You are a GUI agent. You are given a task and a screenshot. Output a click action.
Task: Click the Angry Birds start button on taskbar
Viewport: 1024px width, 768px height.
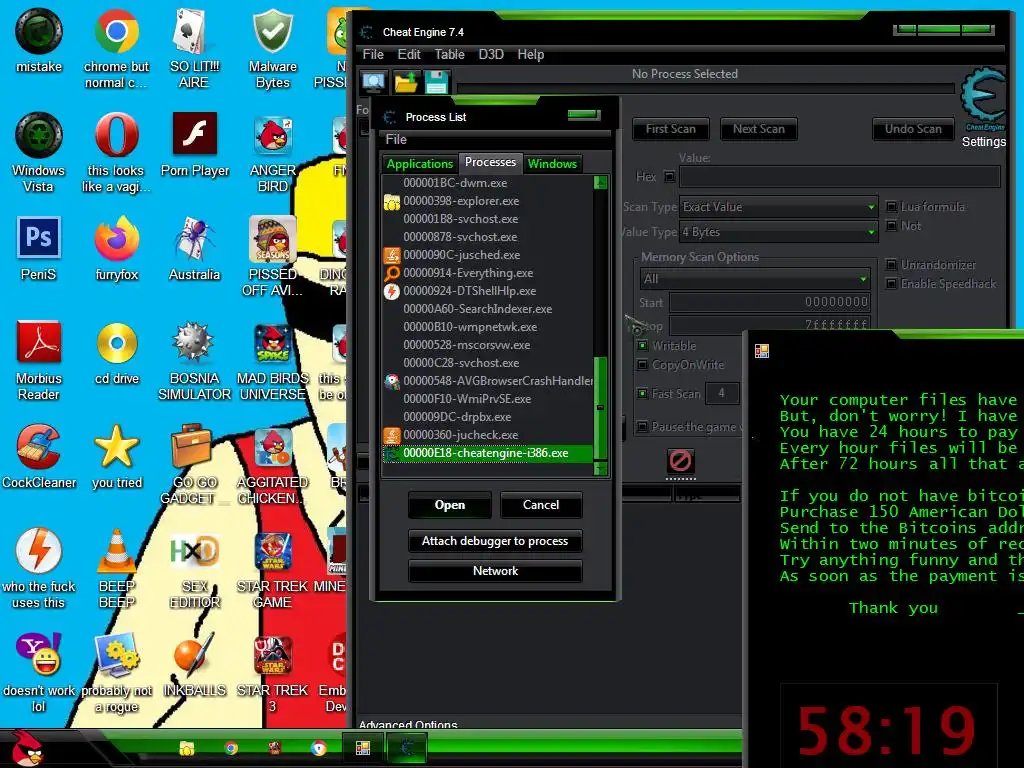(27, 748)
